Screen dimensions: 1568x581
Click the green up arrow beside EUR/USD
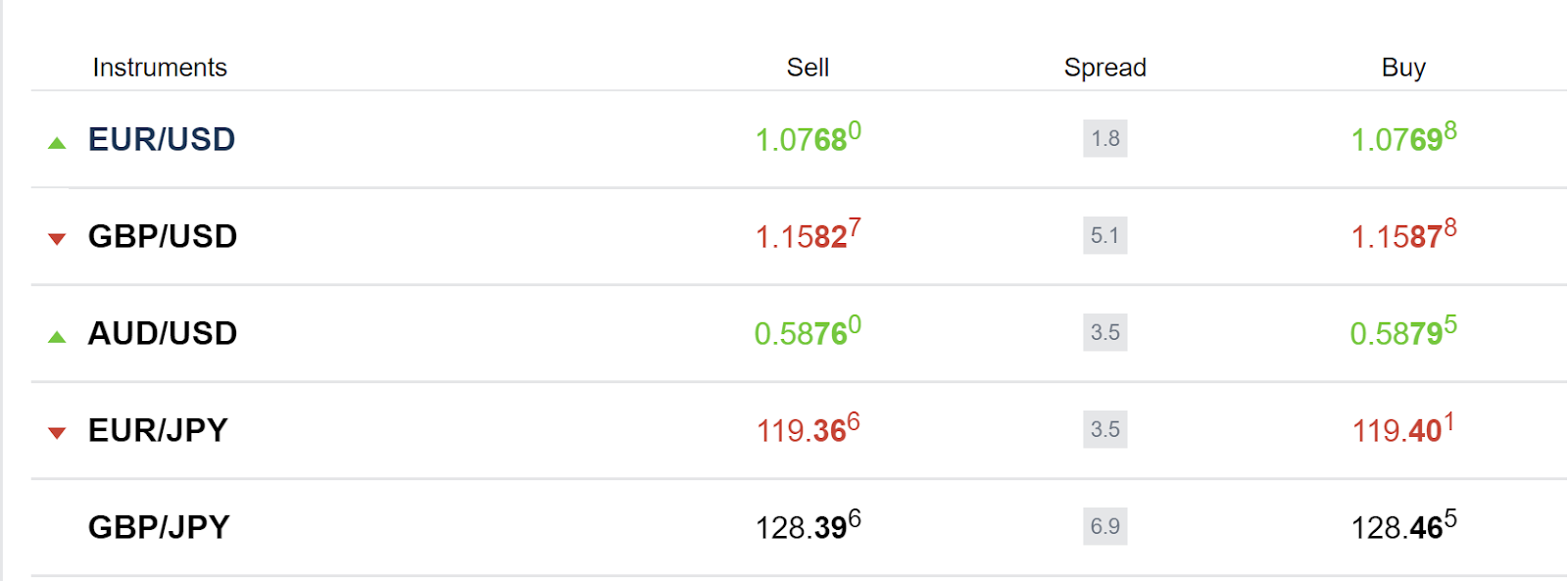coord(57,143)
